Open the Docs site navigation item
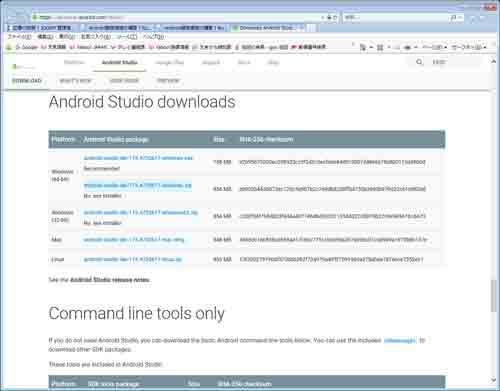This screenshot has height=391, width=500. click(244, 62)
